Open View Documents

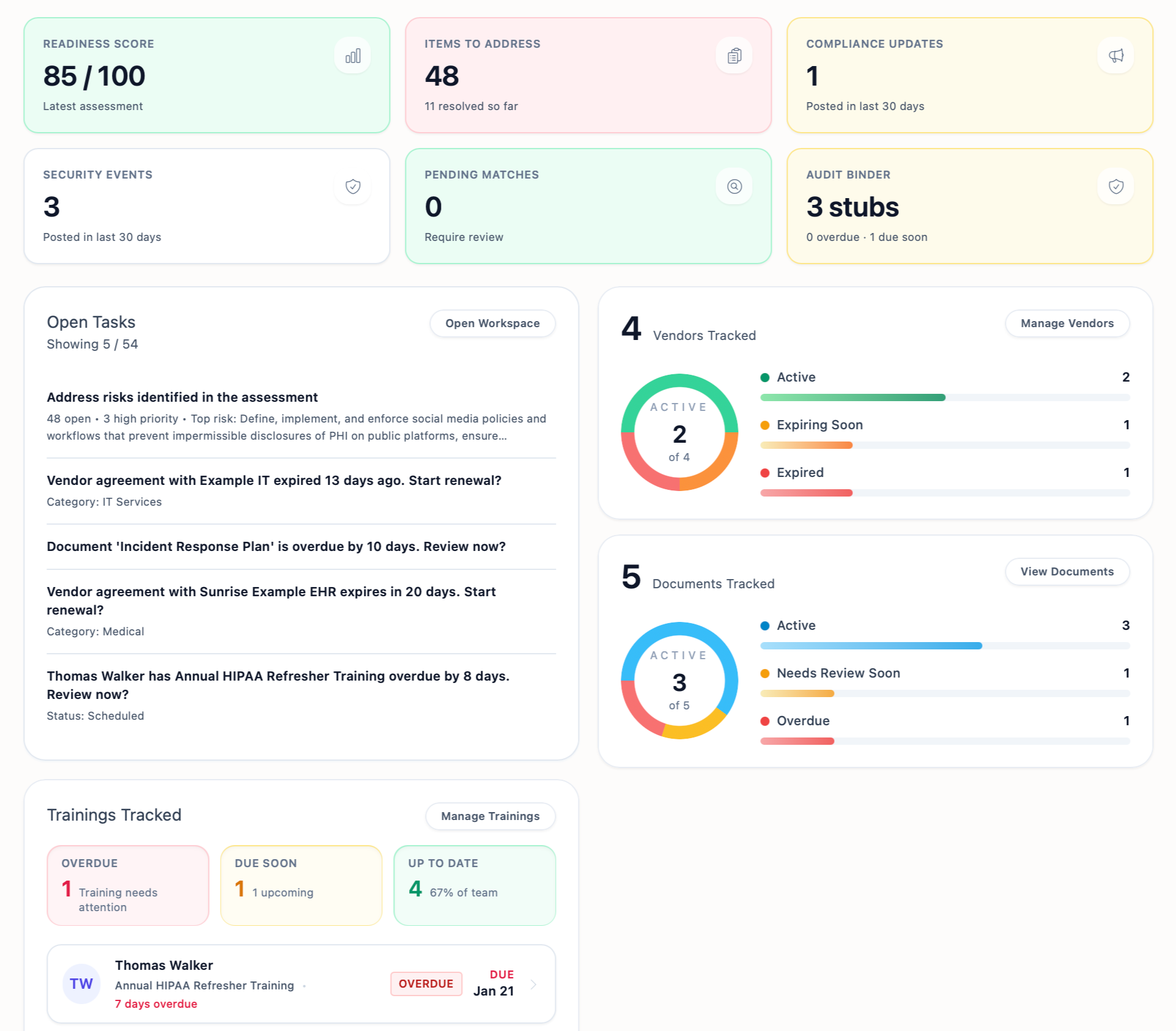point(1067,571)
